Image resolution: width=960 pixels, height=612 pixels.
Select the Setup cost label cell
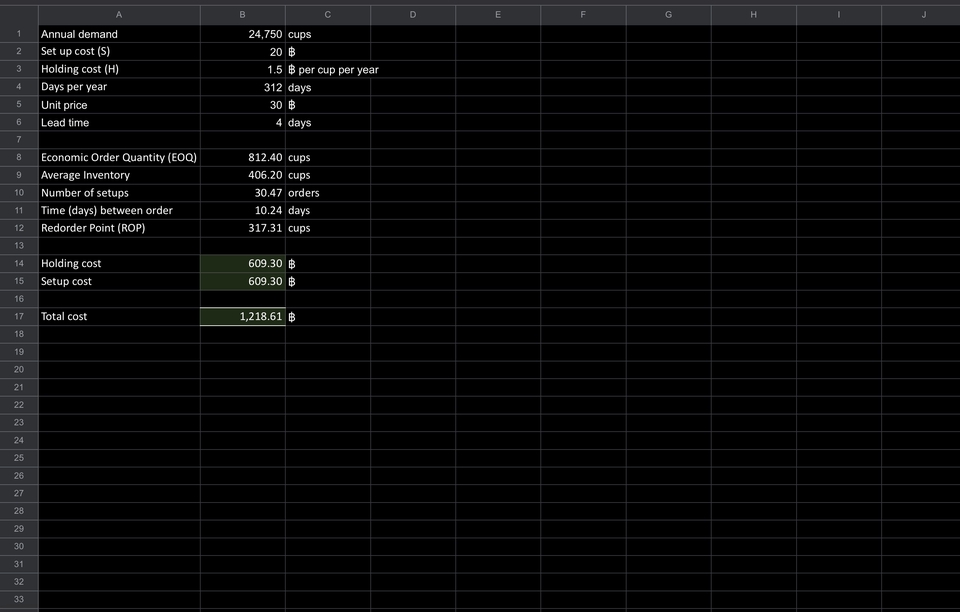(x=119, y=282)
